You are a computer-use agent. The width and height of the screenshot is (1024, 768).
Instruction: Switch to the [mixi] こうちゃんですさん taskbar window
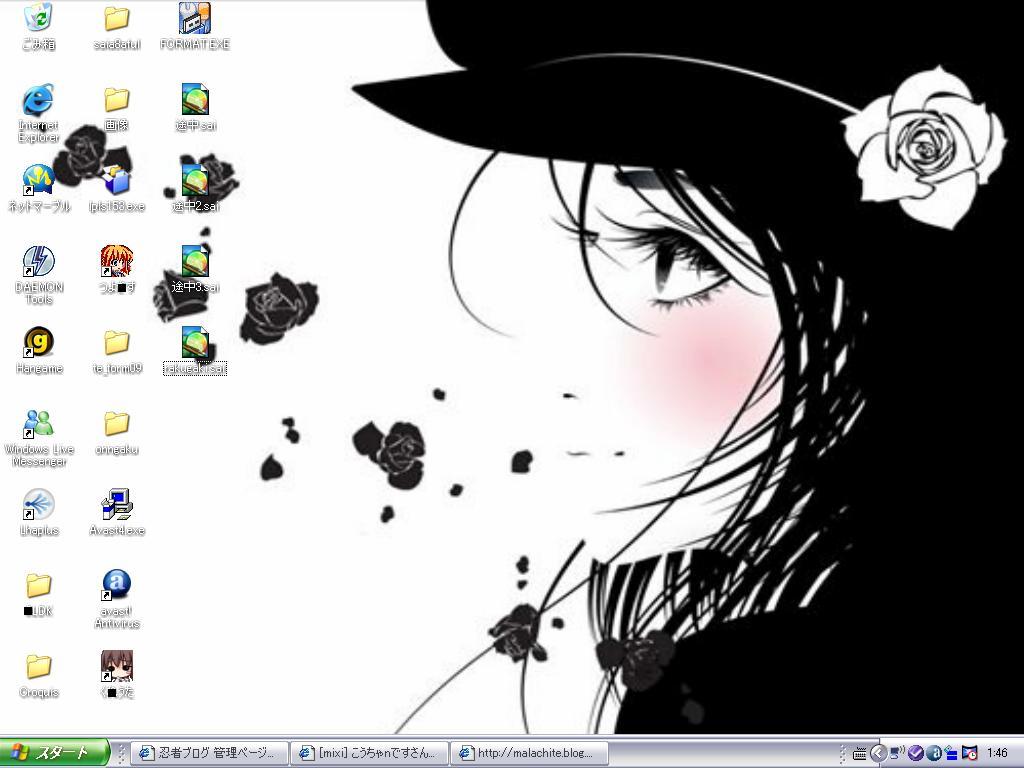(370, 753)
